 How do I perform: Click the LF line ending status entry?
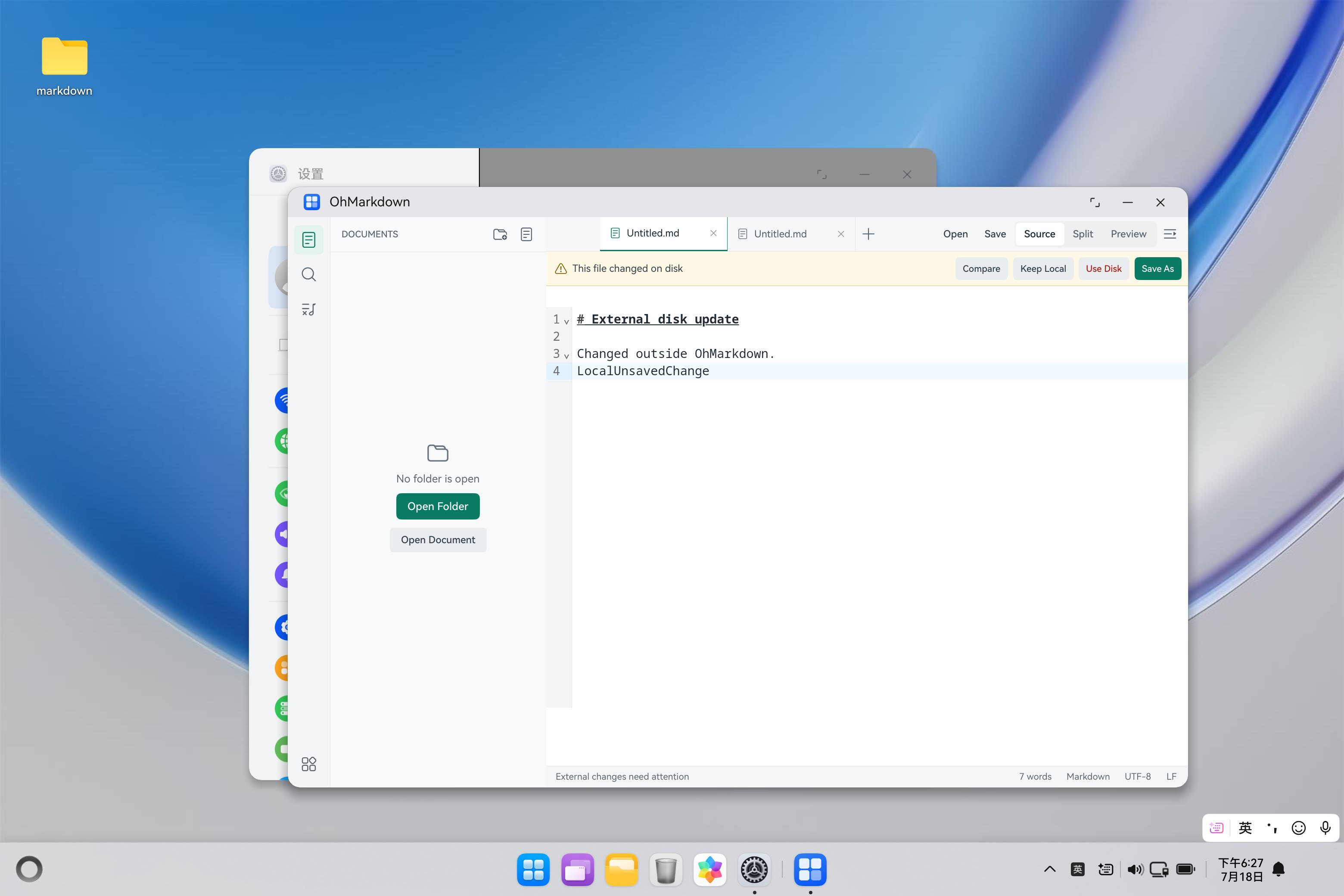click(x=1171, y=777)
